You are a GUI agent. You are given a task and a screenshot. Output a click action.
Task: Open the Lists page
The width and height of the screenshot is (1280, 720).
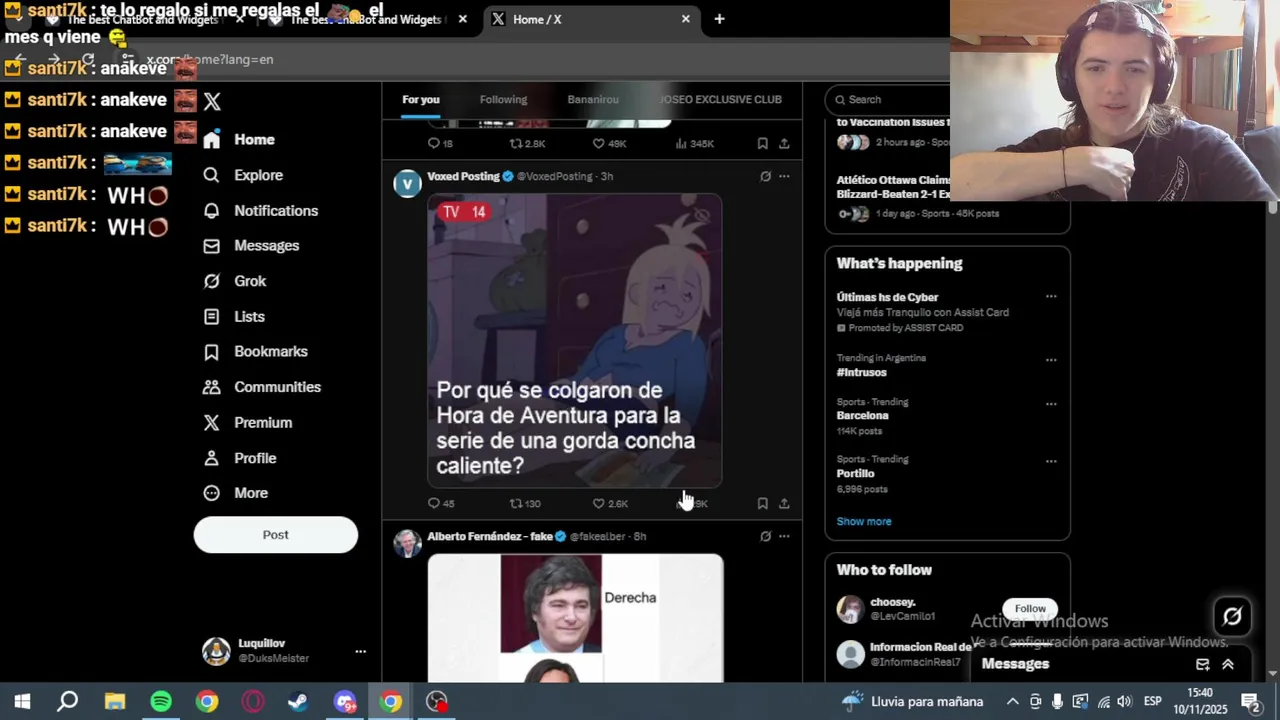(234, 317)
